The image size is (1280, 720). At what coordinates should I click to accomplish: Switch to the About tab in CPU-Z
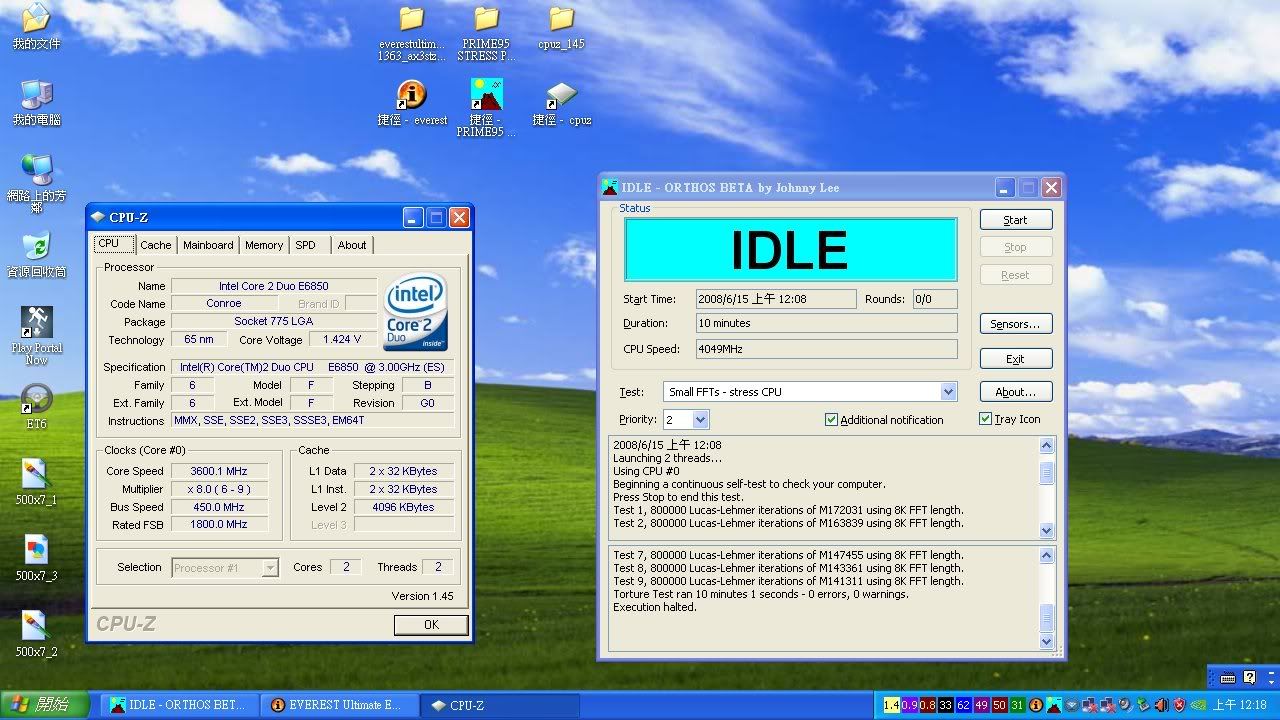click(352, 245)
